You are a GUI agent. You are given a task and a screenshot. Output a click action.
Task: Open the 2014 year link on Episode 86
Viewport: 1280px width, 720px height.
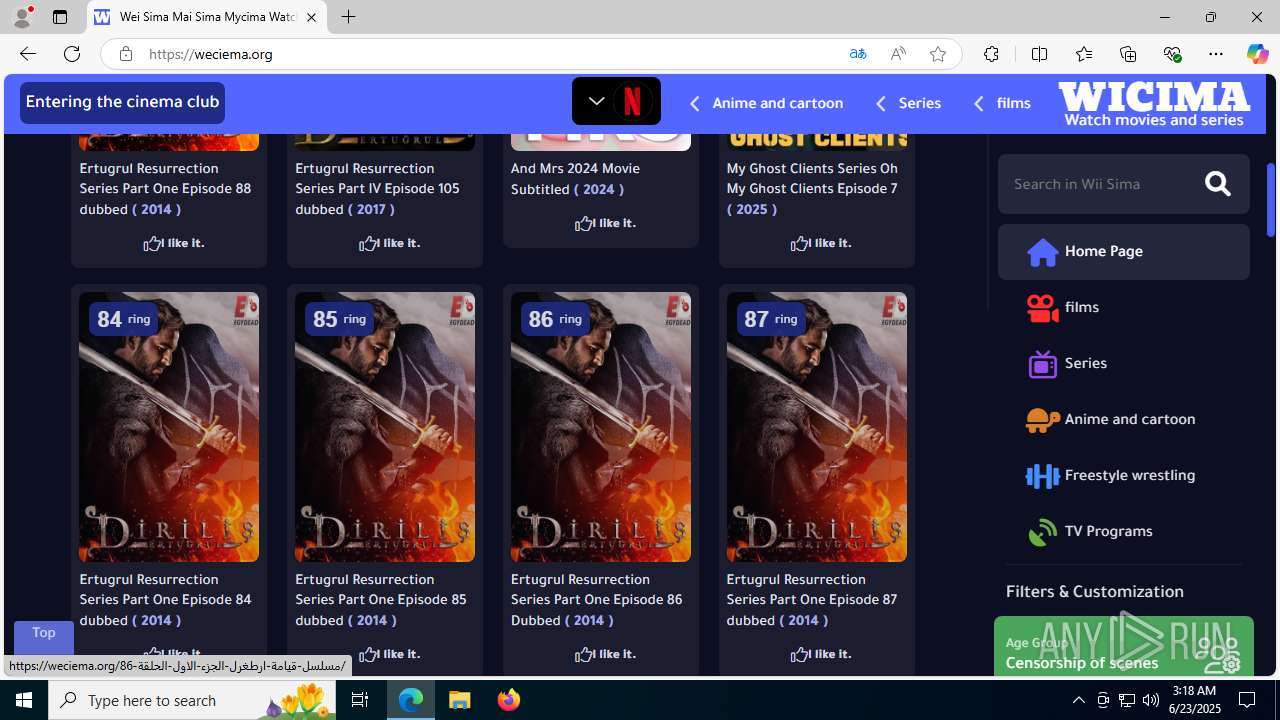(x=589, y=620)
